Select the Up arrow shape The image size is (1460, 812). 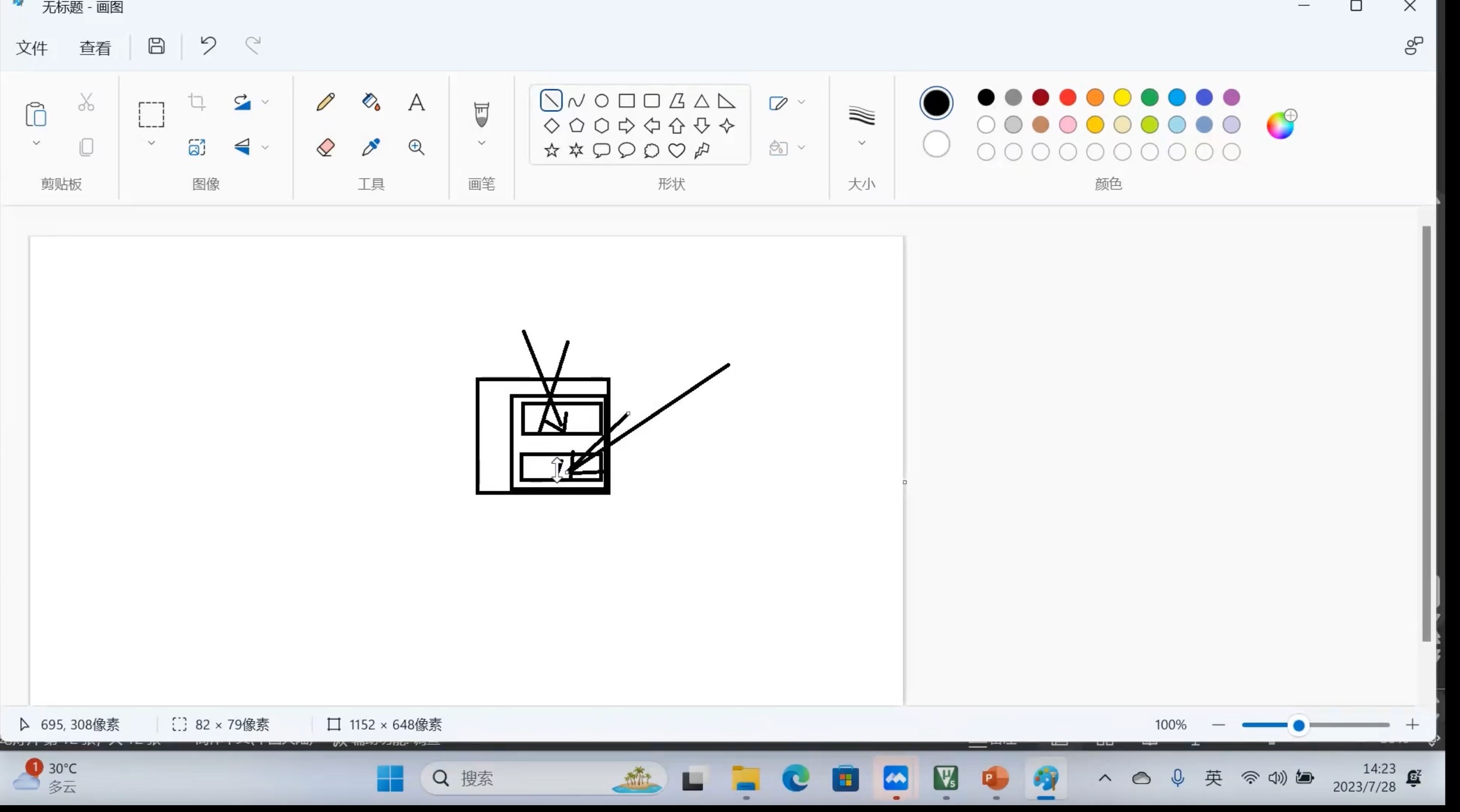click(677, 125)
